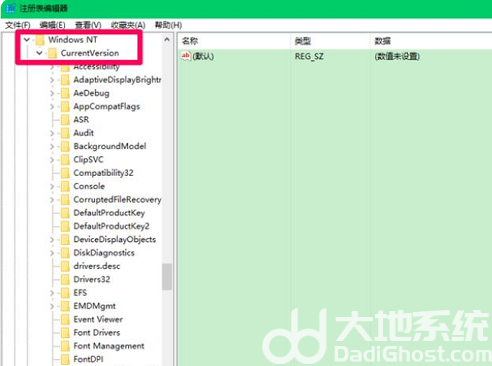The image size is (492, 366).
Task: Expand the Console key
Action: [x=52, y=187]
